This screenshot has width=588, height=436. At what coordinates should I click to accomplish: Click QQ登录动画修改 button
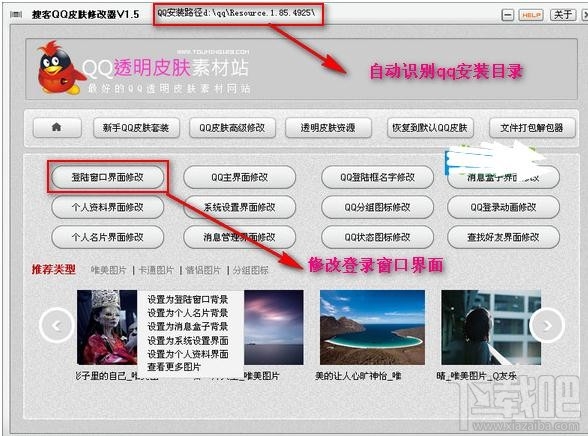503,207
